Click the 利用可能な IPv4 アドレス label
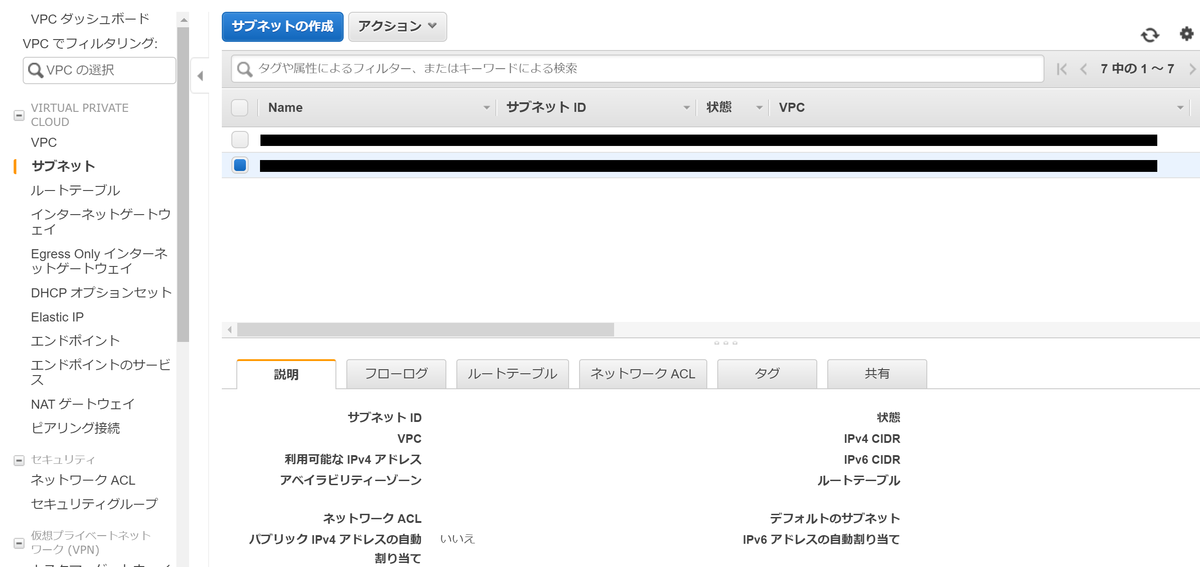 [353, 459]
